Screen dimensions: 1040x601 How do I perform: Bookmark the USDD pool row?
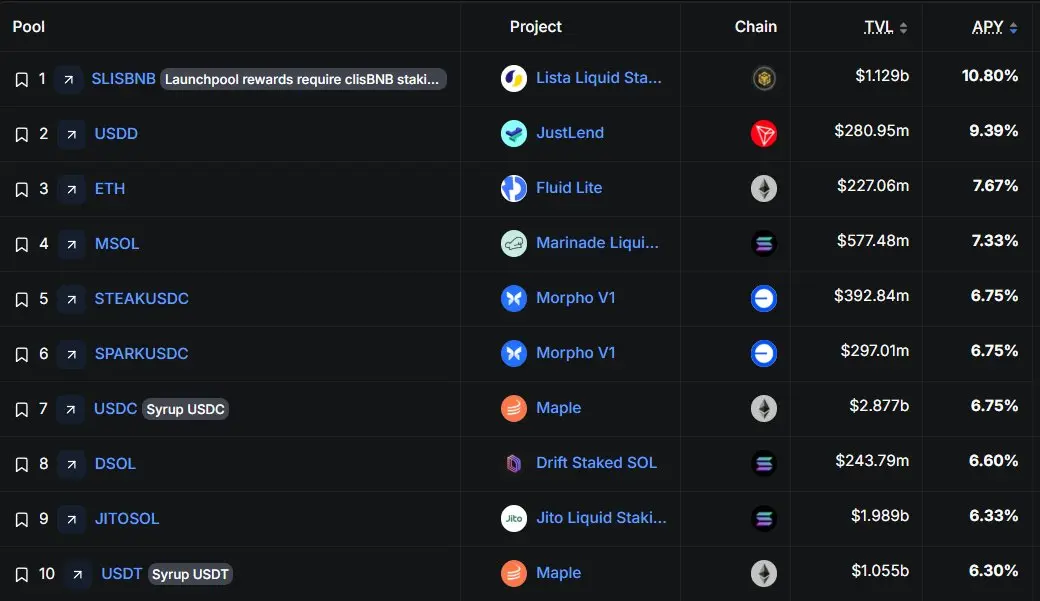coord(21,135)
